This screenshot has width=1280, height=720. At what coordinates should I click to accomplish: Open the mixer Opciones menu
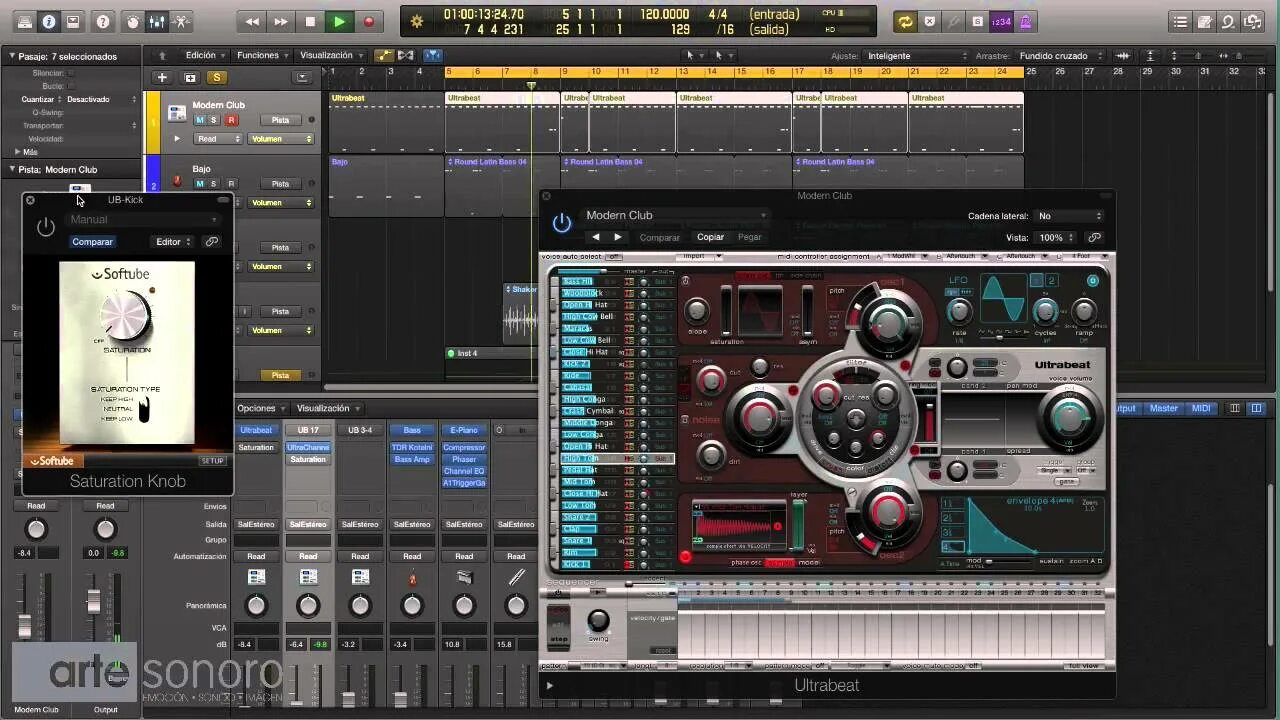[261, 408]
